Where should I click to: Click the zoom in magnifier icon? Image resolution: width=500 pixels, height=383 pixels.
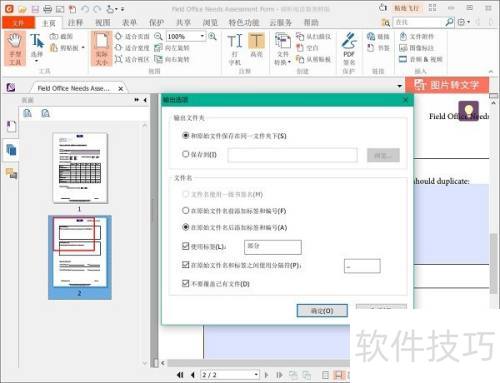coord(212,36)
